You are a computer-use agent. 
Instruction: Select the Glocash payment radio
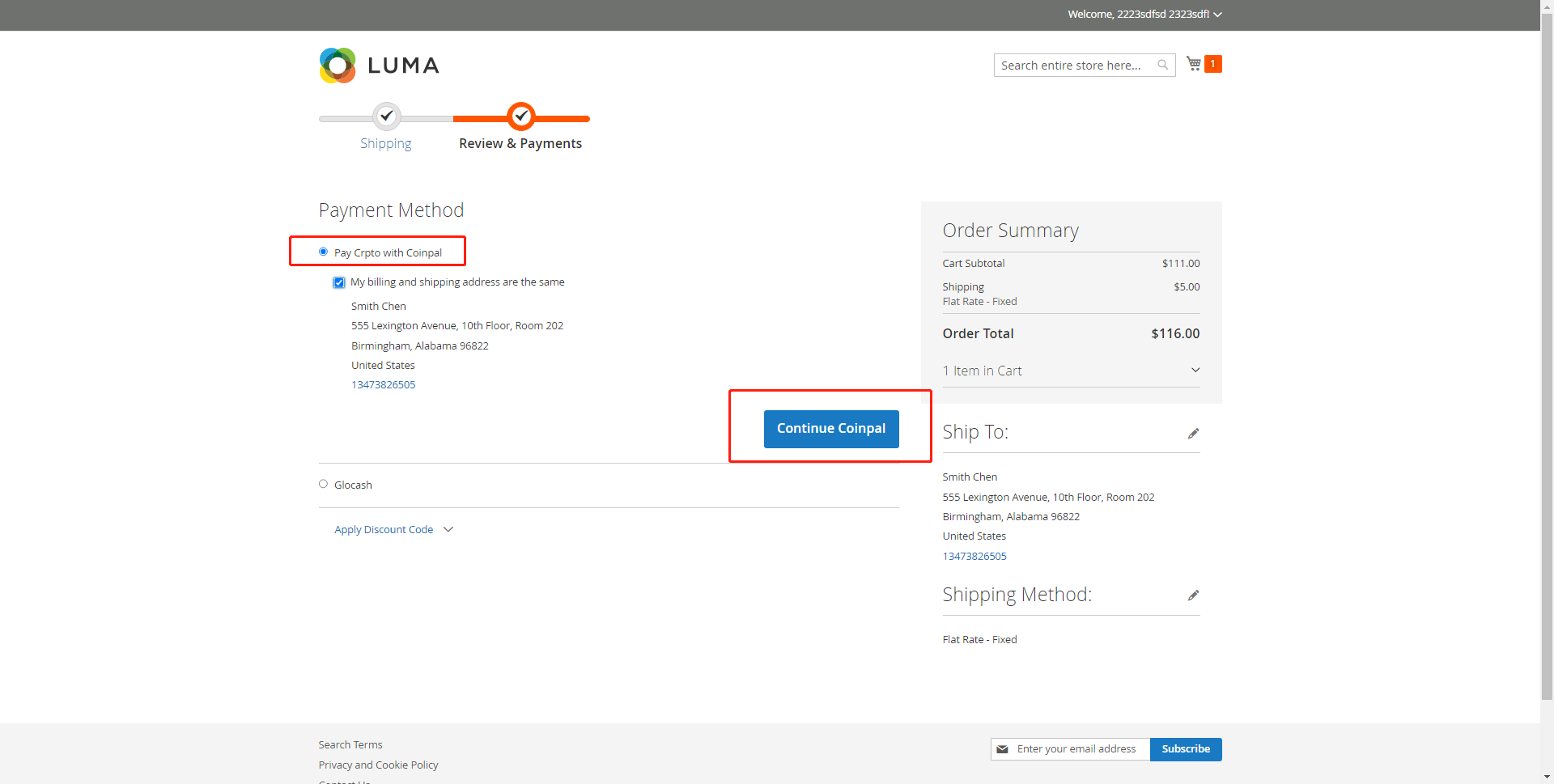[x=323, y=484]
